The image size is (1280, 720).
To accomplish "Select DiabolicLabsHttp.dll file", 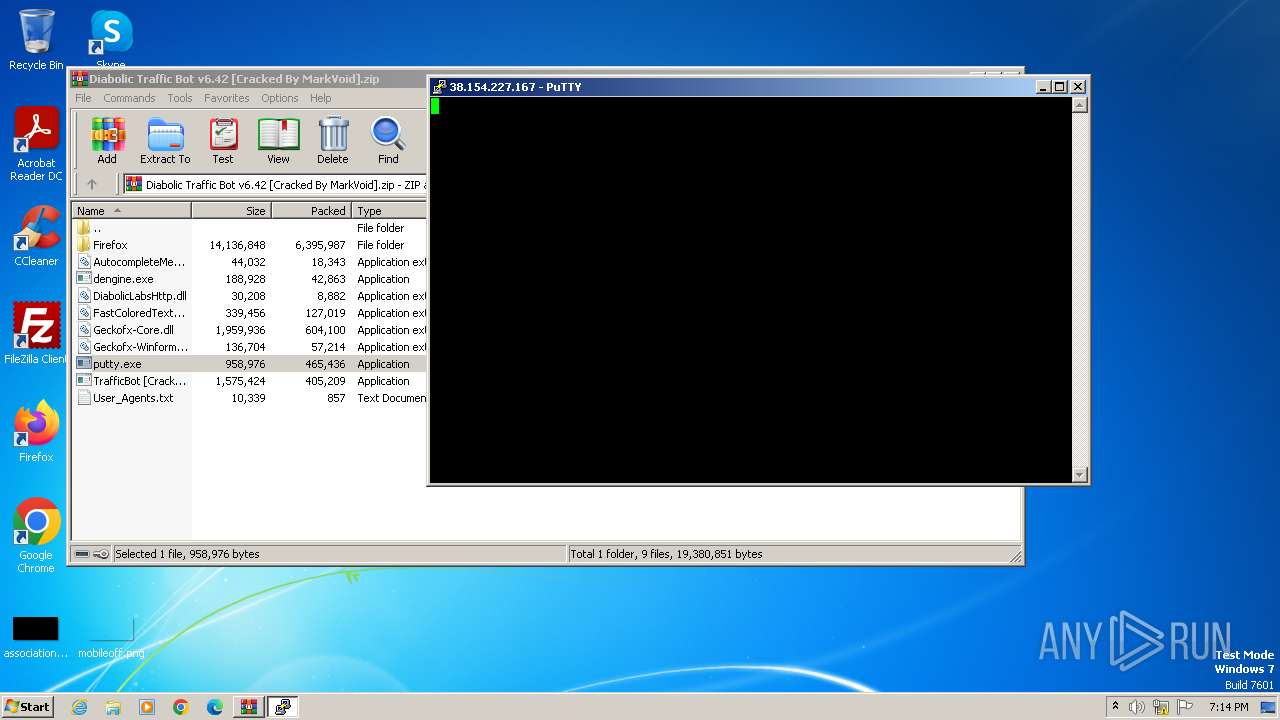I will pyautogui.click(x=250, y=296).
